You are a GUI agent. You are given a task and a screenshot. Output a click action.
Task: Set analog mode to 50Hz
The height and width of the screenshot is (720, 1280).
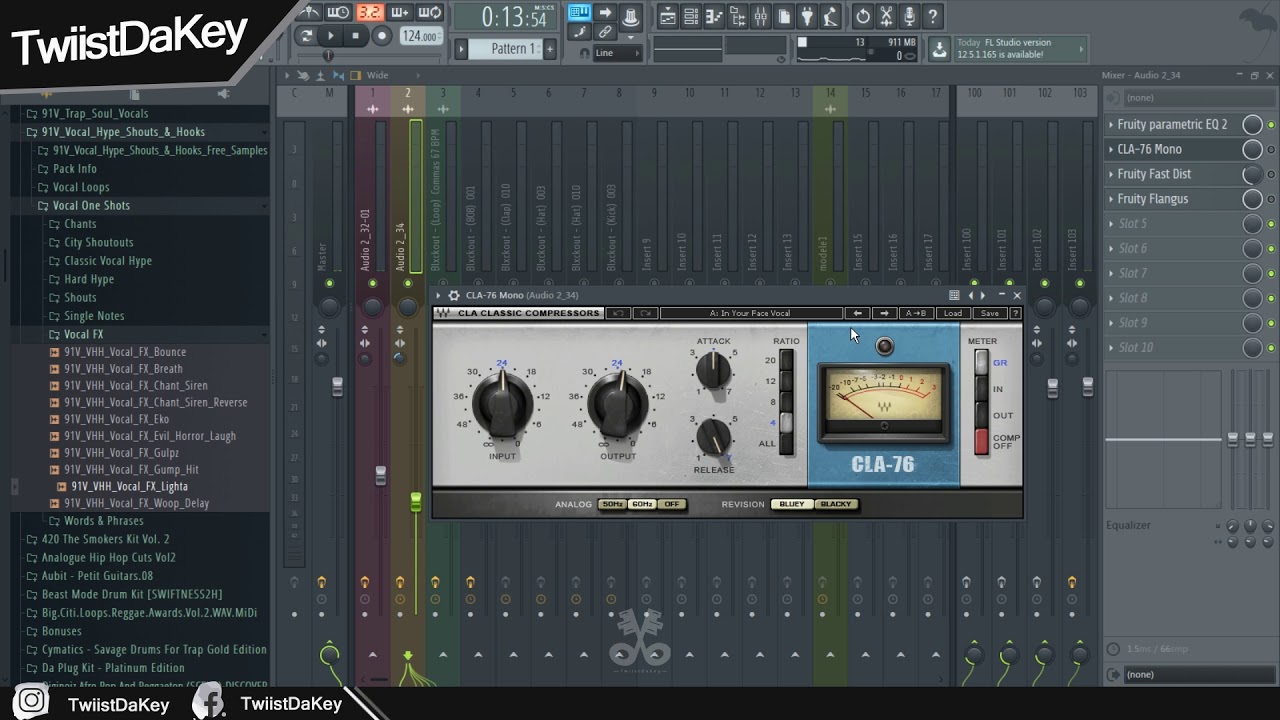(x=612, y=504)
